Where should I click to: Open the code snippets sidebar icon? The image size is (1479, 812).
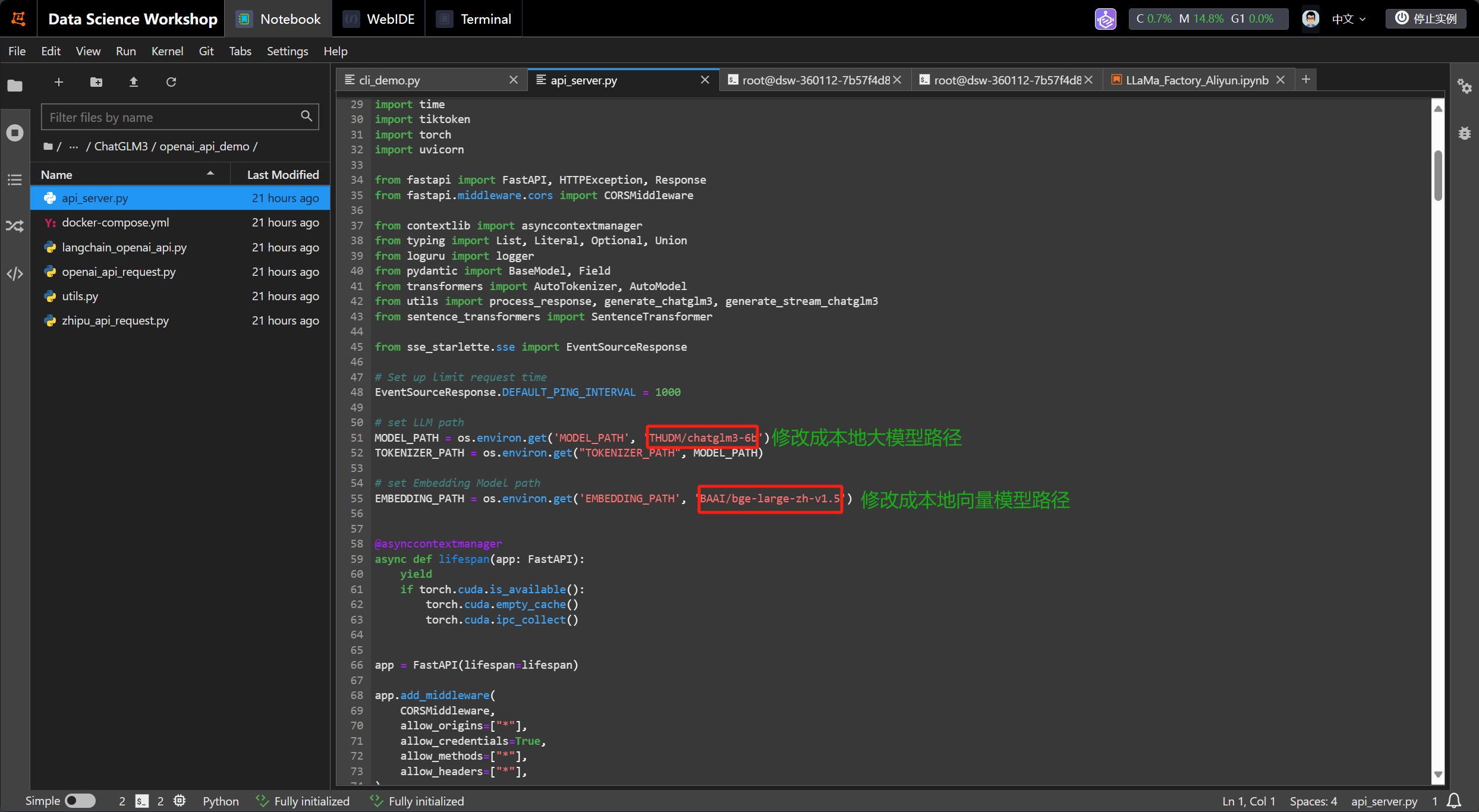click(x=15, y=273)
